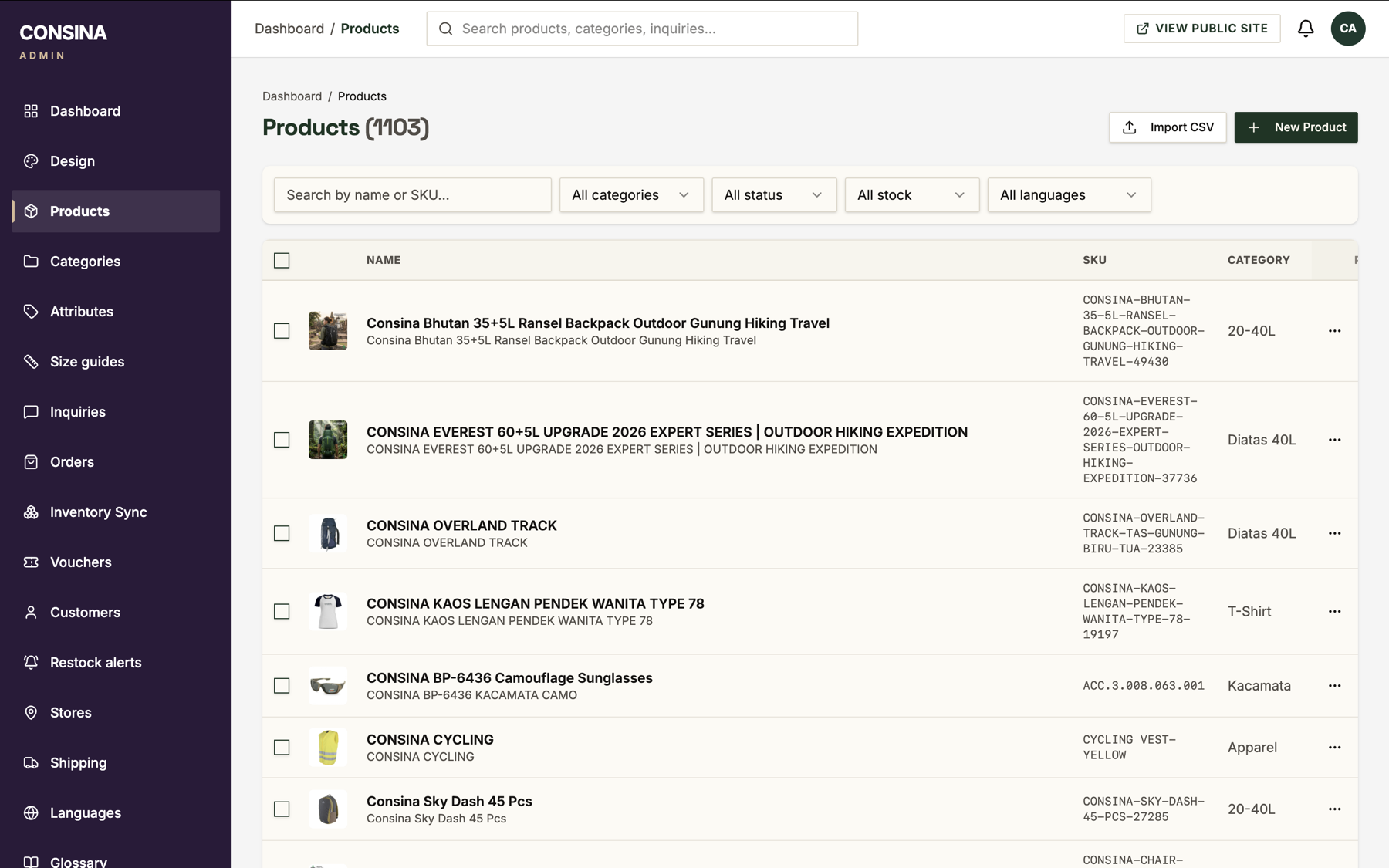Click the CONSINA ADMIN logo
Screen dimensions: 1389x868
click(x=63, y=42)
